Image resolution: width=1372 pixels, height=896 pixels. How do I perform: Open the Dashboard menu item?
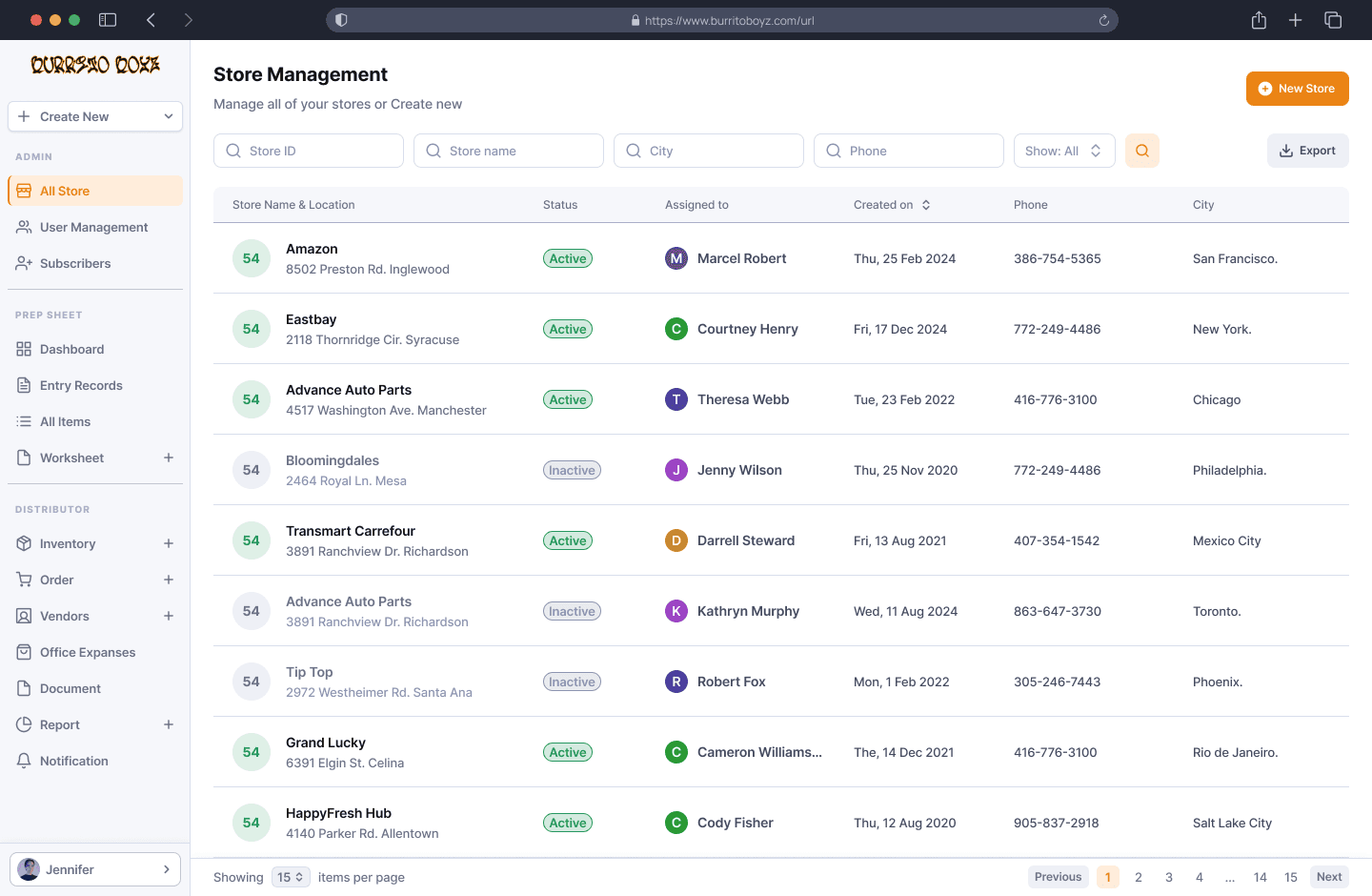95,349
